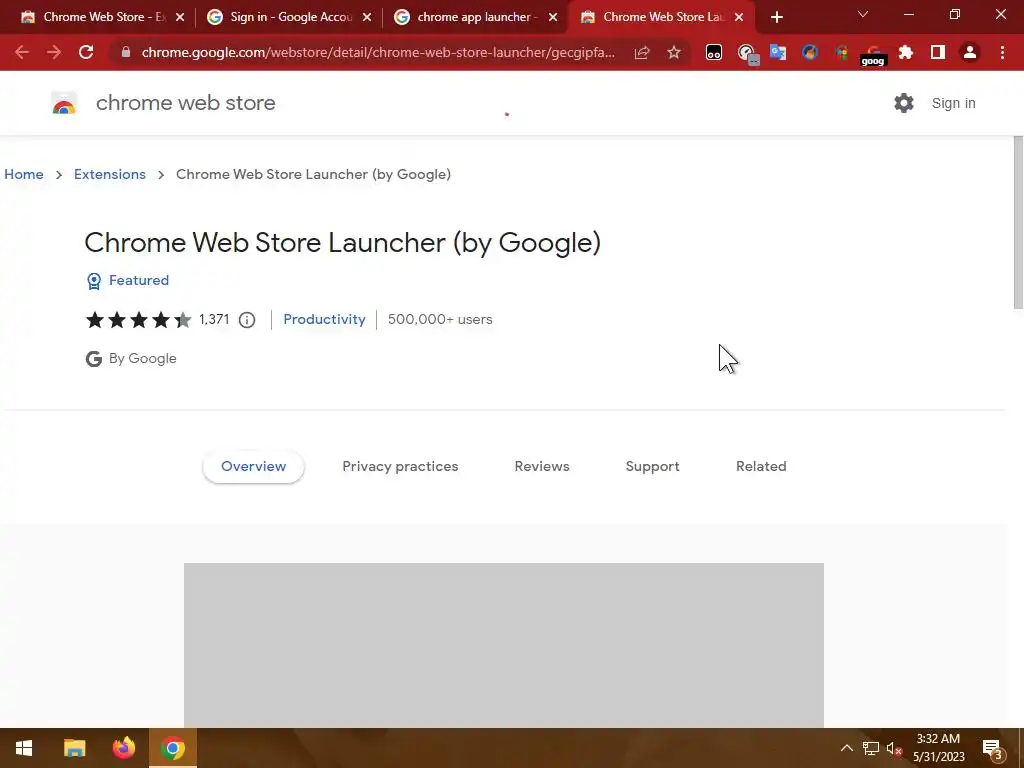
Task: Open the network status tray icon
Action: point(871,748)
